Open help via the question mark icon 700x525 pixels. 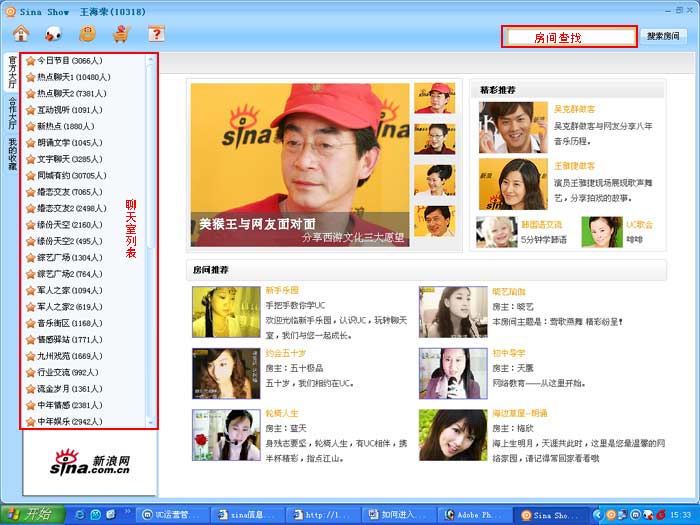coord(156,33)
